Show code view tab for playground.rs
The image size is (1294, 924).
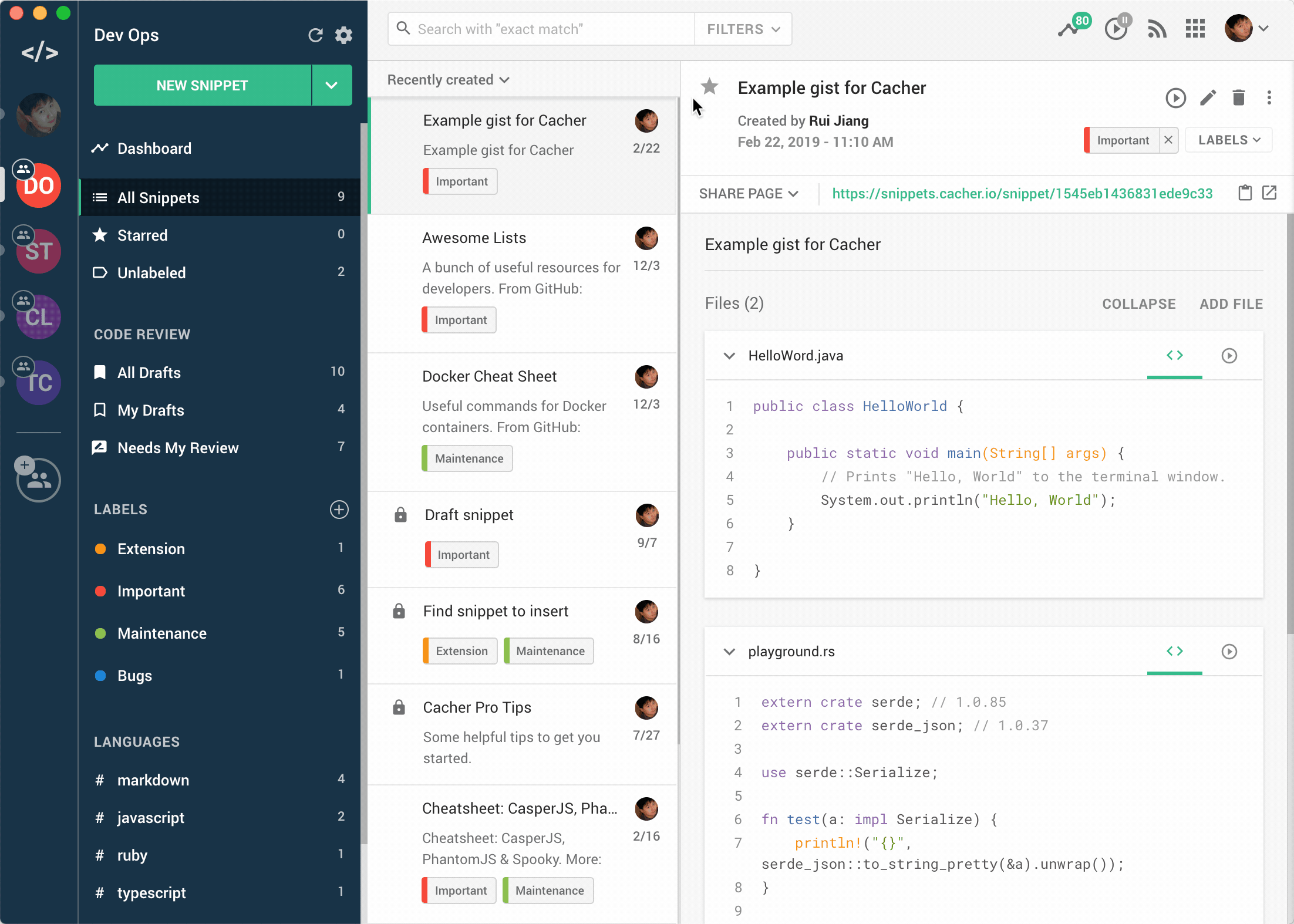[1174, 651]
